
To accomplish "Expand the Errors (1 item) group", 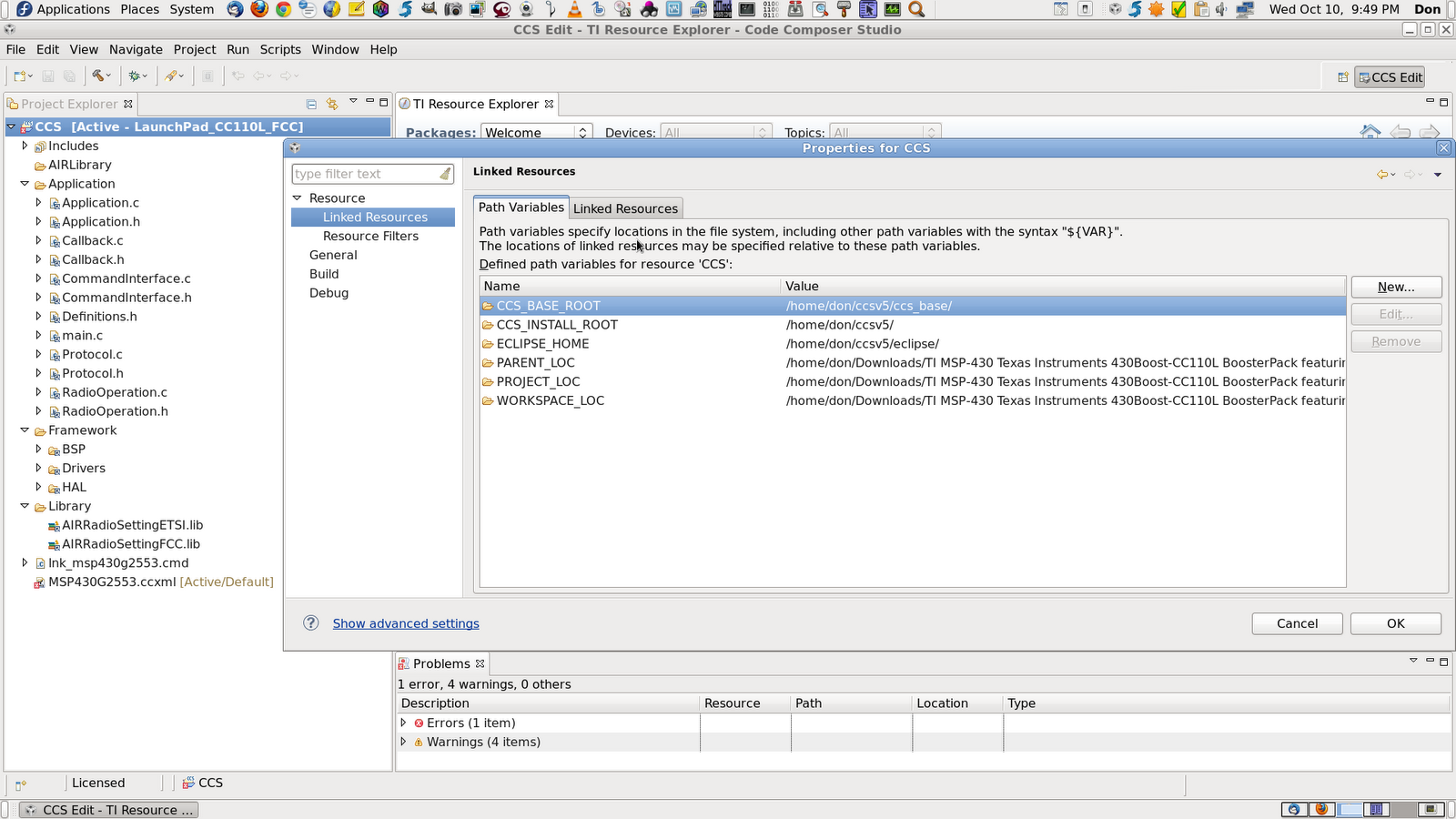I will (403, 723).
